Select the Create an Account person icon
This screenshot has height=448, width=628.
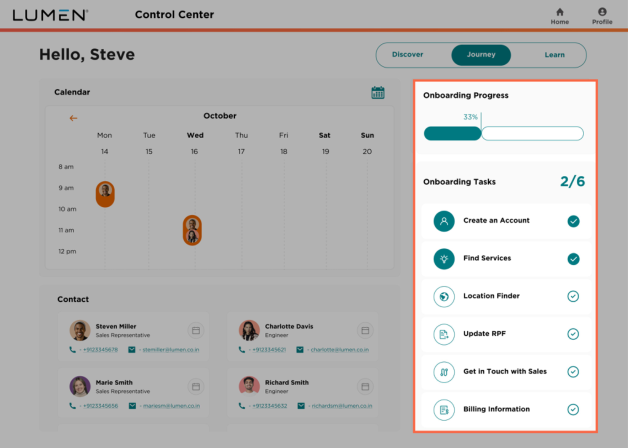[444, 221]
